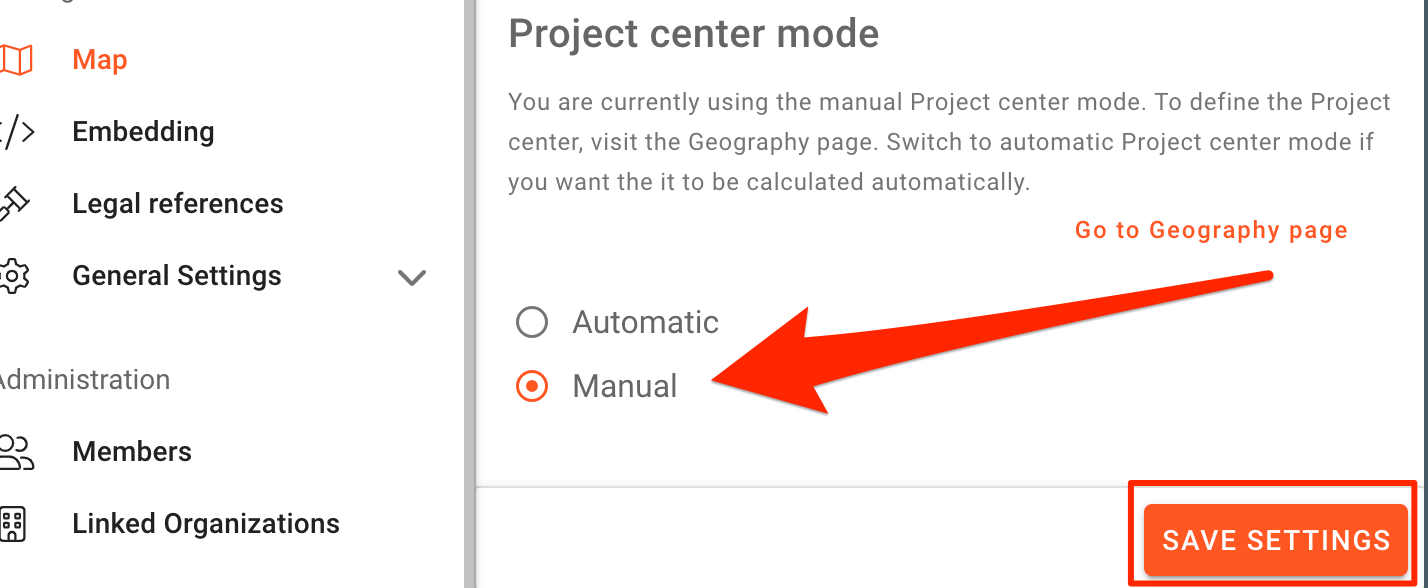Click the Legal references gavel icon
The height and width of the screenshot is (588, 1428).
point(12,204)
